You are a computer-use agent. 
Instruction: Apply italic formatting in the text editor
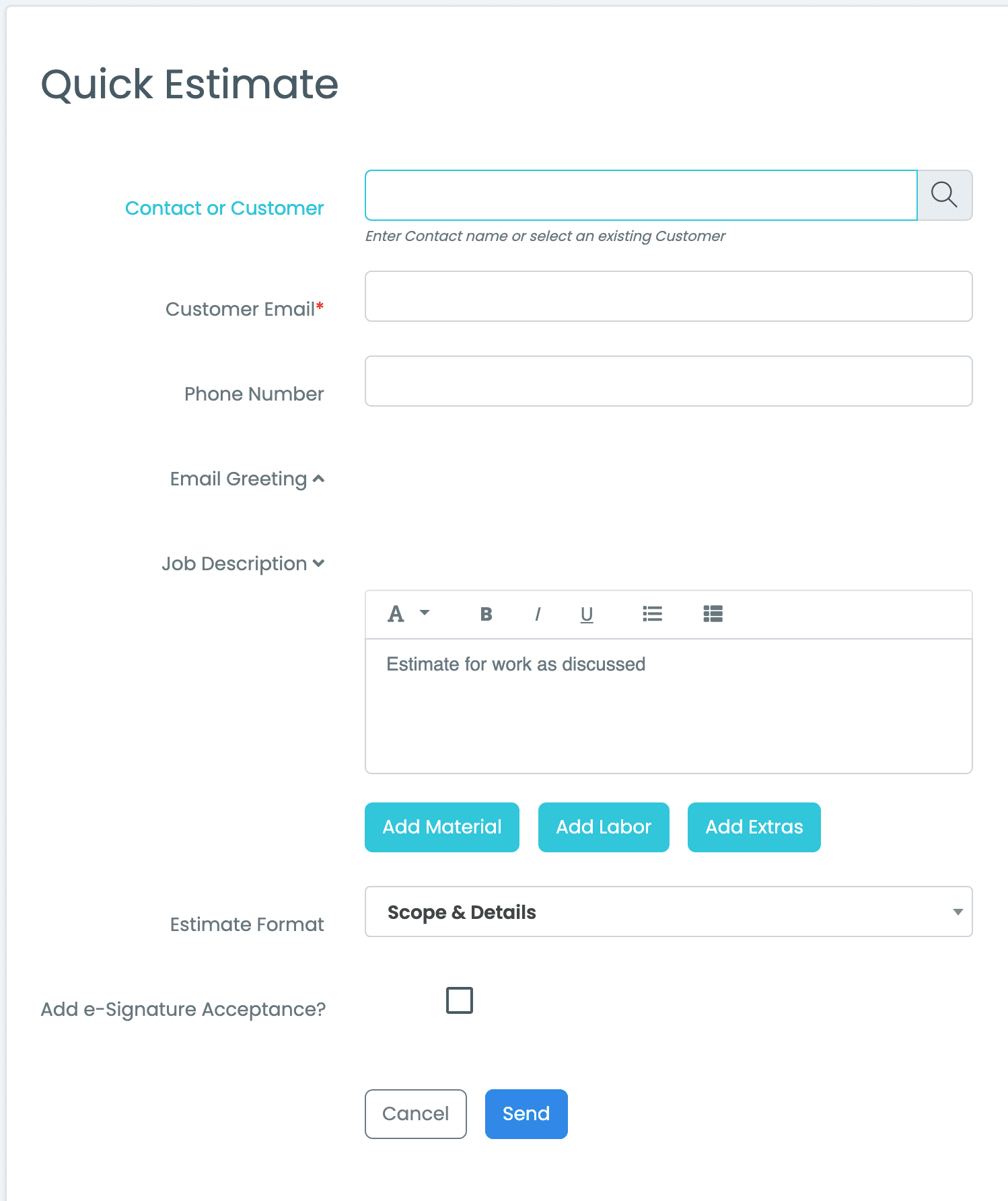coord(537,614)
